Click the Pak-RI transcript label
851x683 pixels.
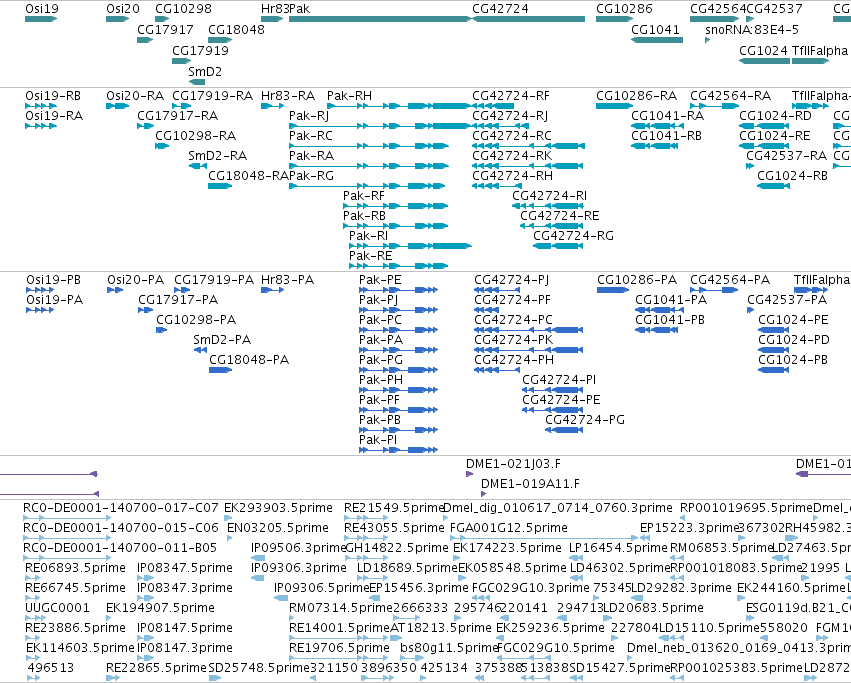coord(368,236)
